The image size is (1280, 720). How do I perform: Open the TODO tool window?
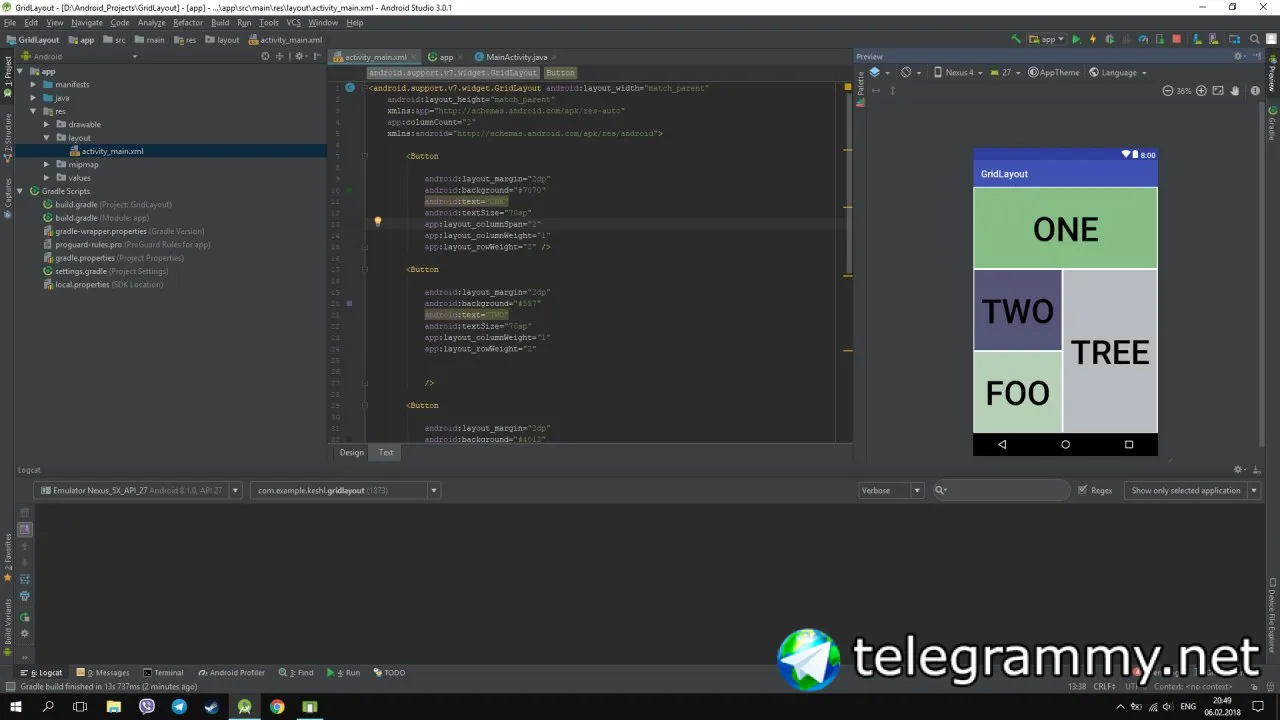point(389,672)
